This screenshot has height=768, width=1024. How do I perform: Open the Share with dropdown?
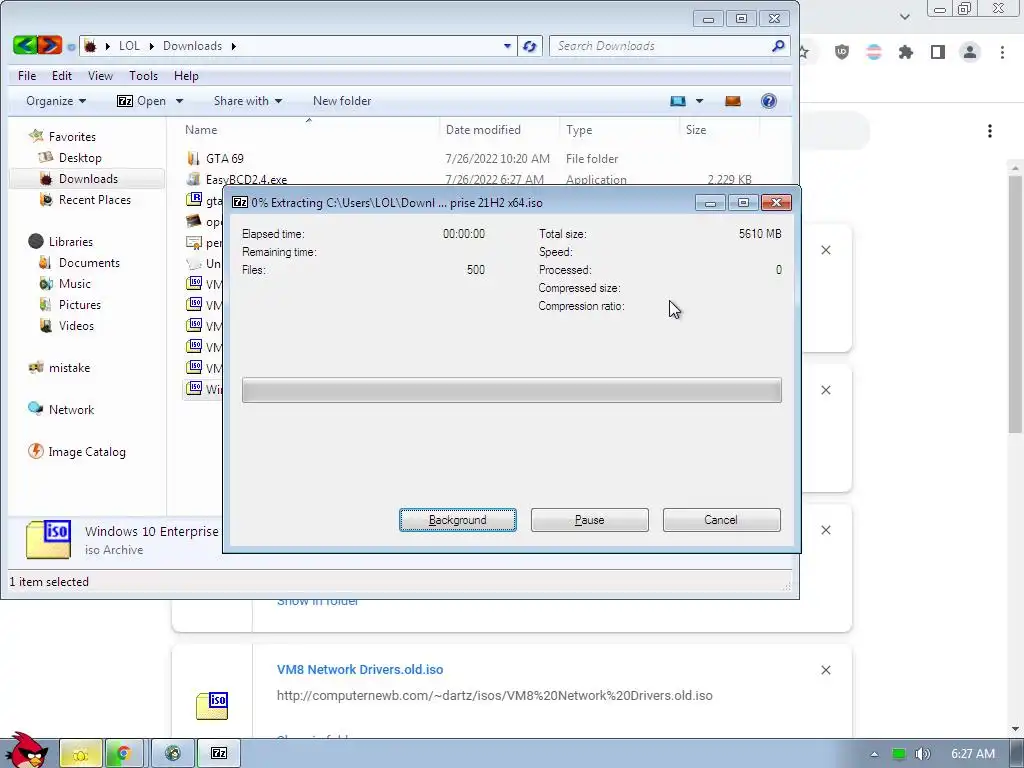[x=248, y=101]
